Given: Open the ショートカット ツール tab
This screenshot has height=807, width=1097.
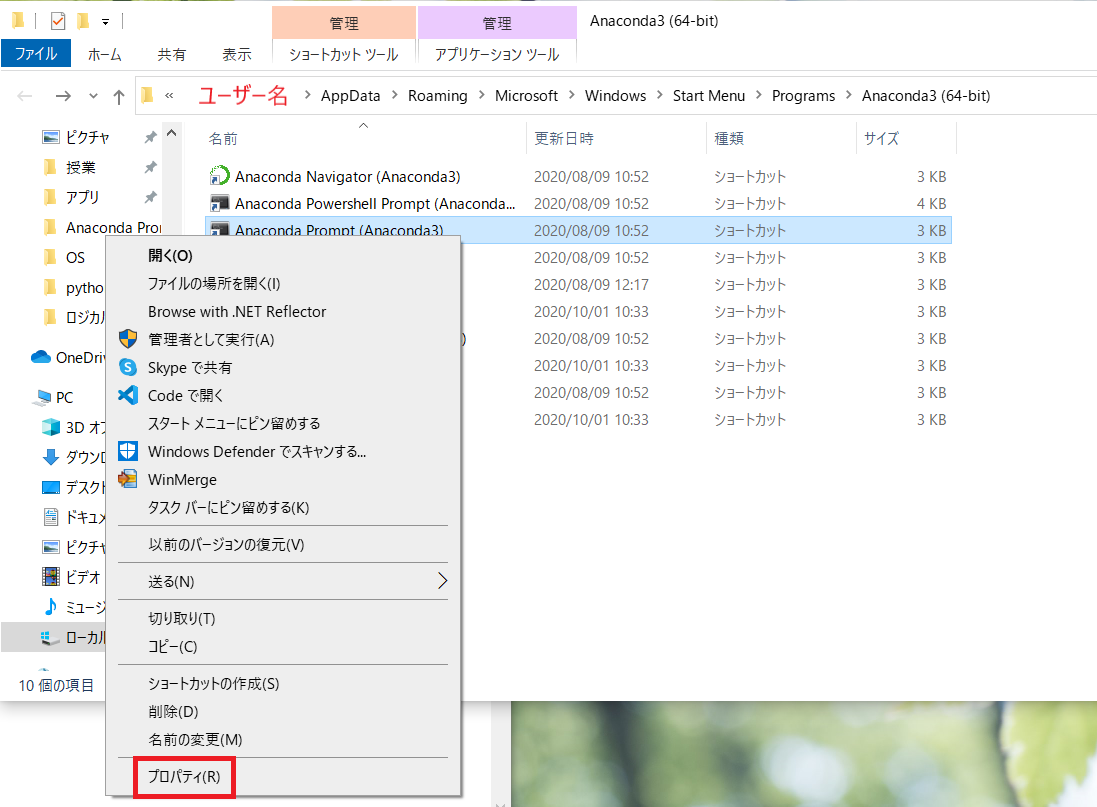Looking at the screenshot, I should point(344,55).
